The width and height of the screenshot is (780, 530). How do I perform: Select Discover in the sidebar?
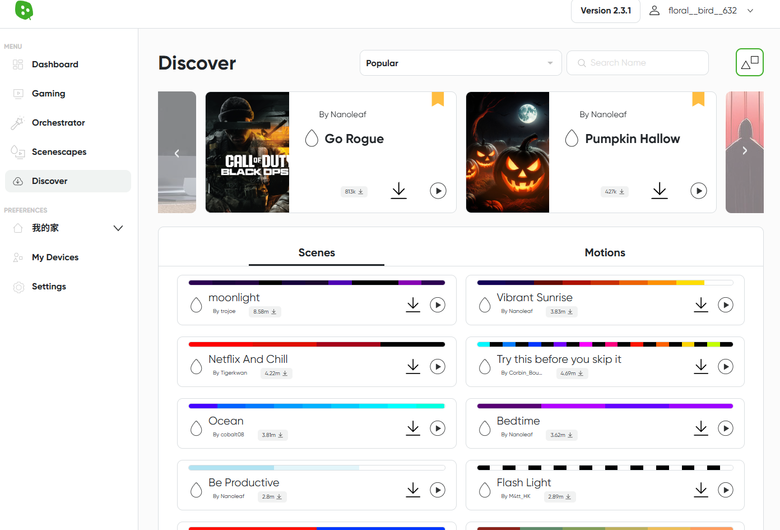tap(68, 181)
